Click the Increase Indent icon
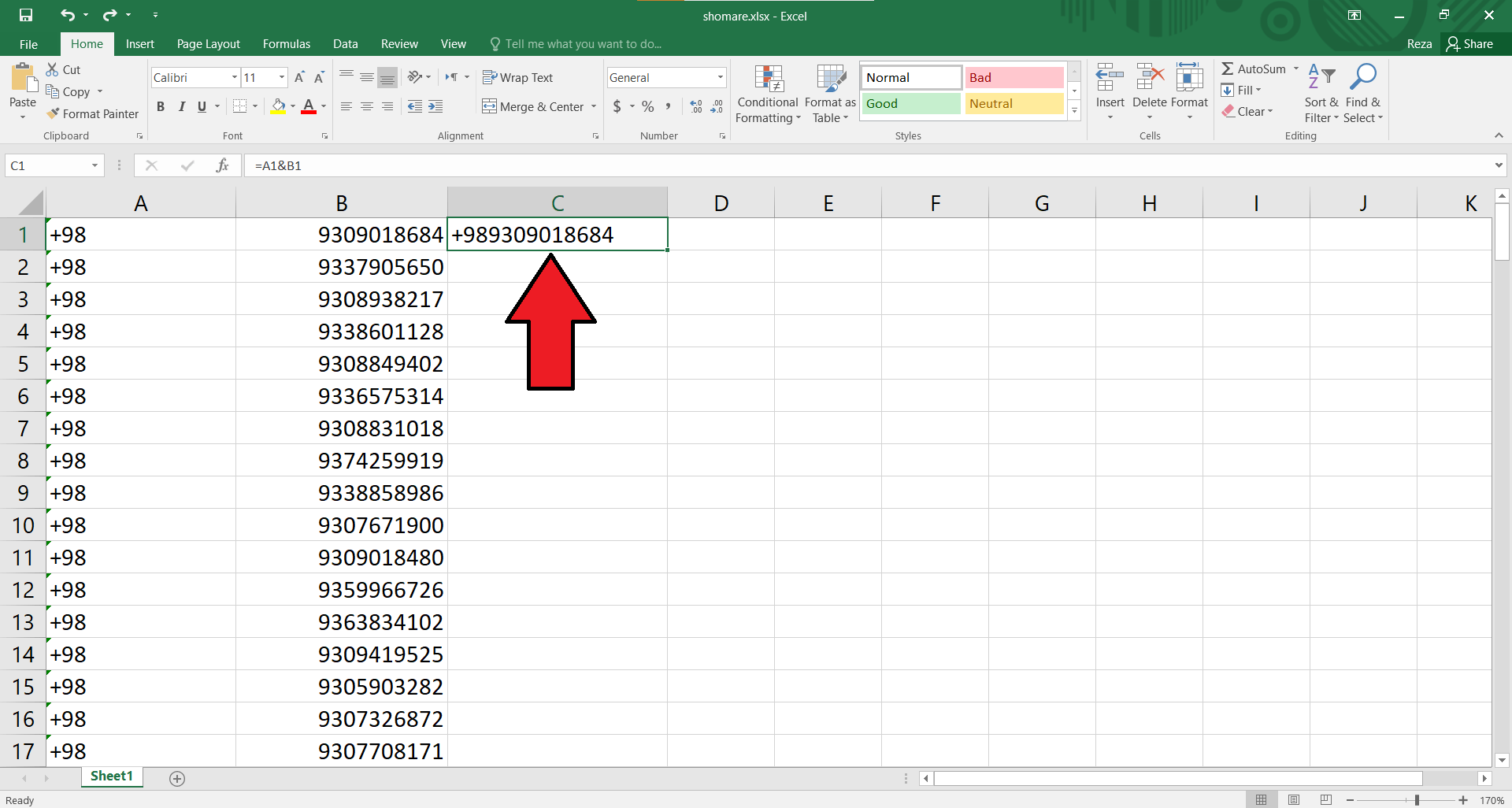This screenshot has height=808, width=1512. tap(435, 106)
